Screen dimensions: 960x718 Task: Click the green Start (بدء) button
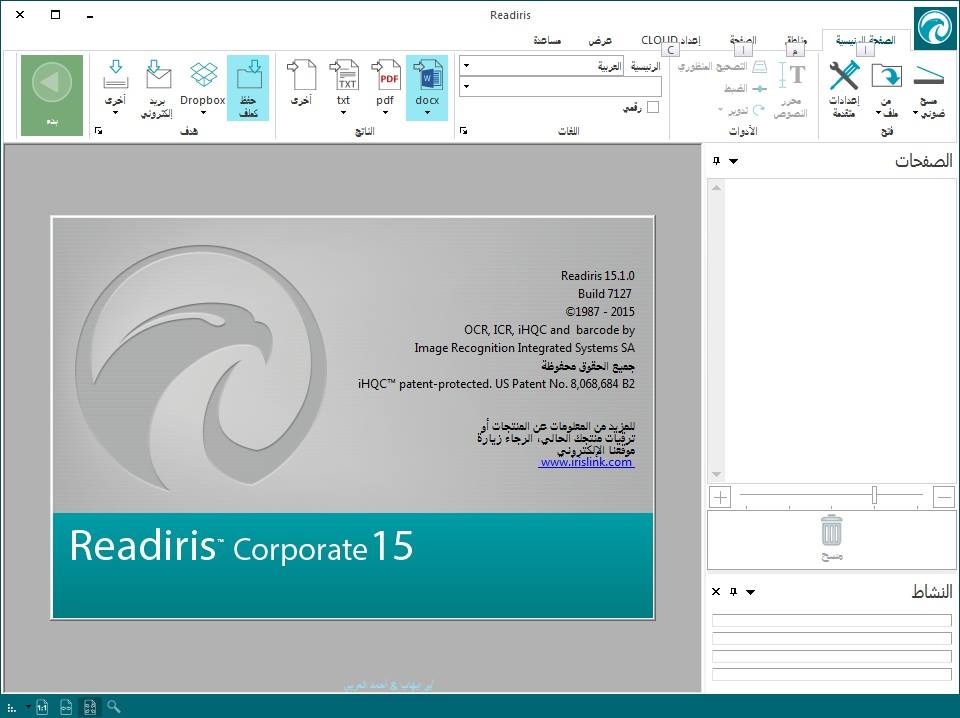(x=52, y=95)
